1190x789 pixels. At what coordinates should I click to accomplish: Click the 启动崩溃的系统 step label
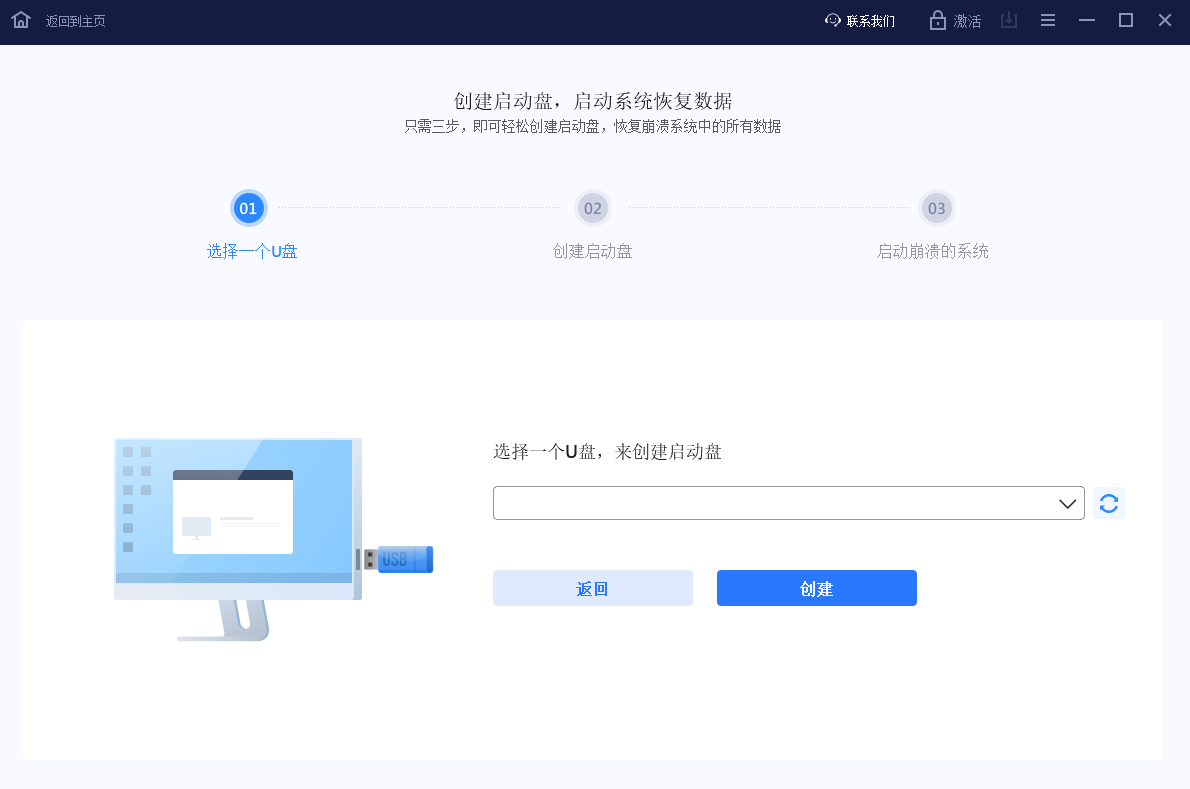pos(933,251)
